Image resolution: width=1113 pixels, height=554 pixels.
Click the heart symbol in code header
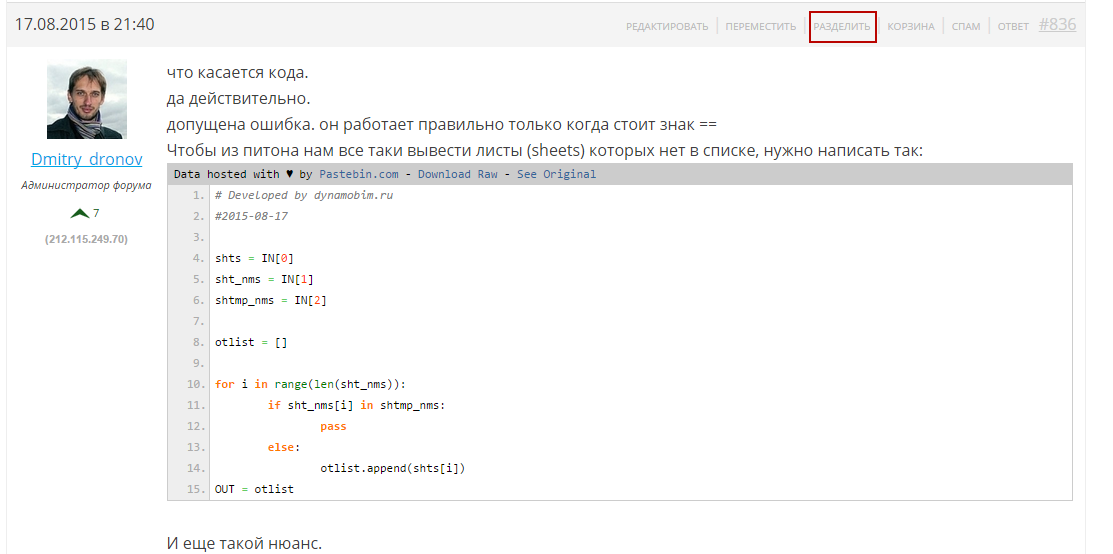click(289, 174)
